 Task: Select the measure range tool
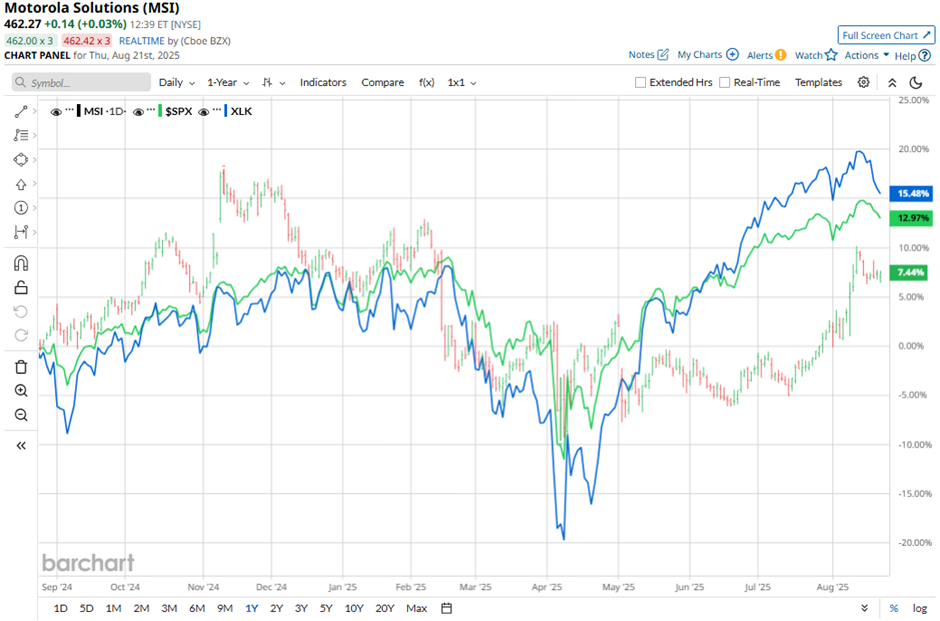(20, 232)
